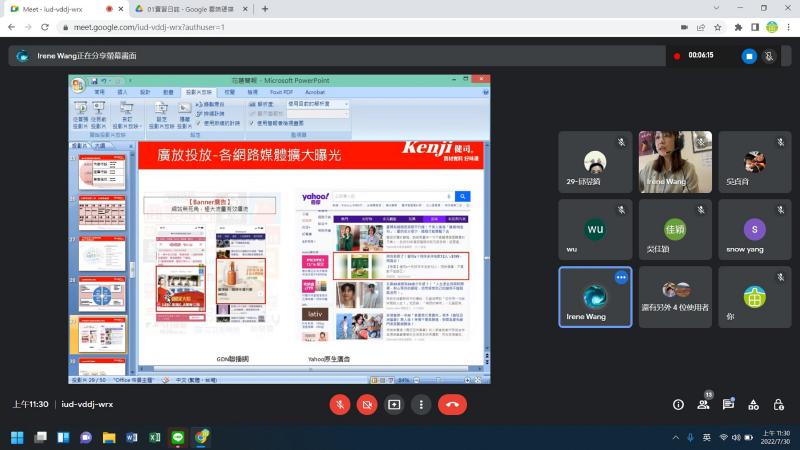
Task: Click the slide's vertical scrollbar
Action: tap(487, 245)
